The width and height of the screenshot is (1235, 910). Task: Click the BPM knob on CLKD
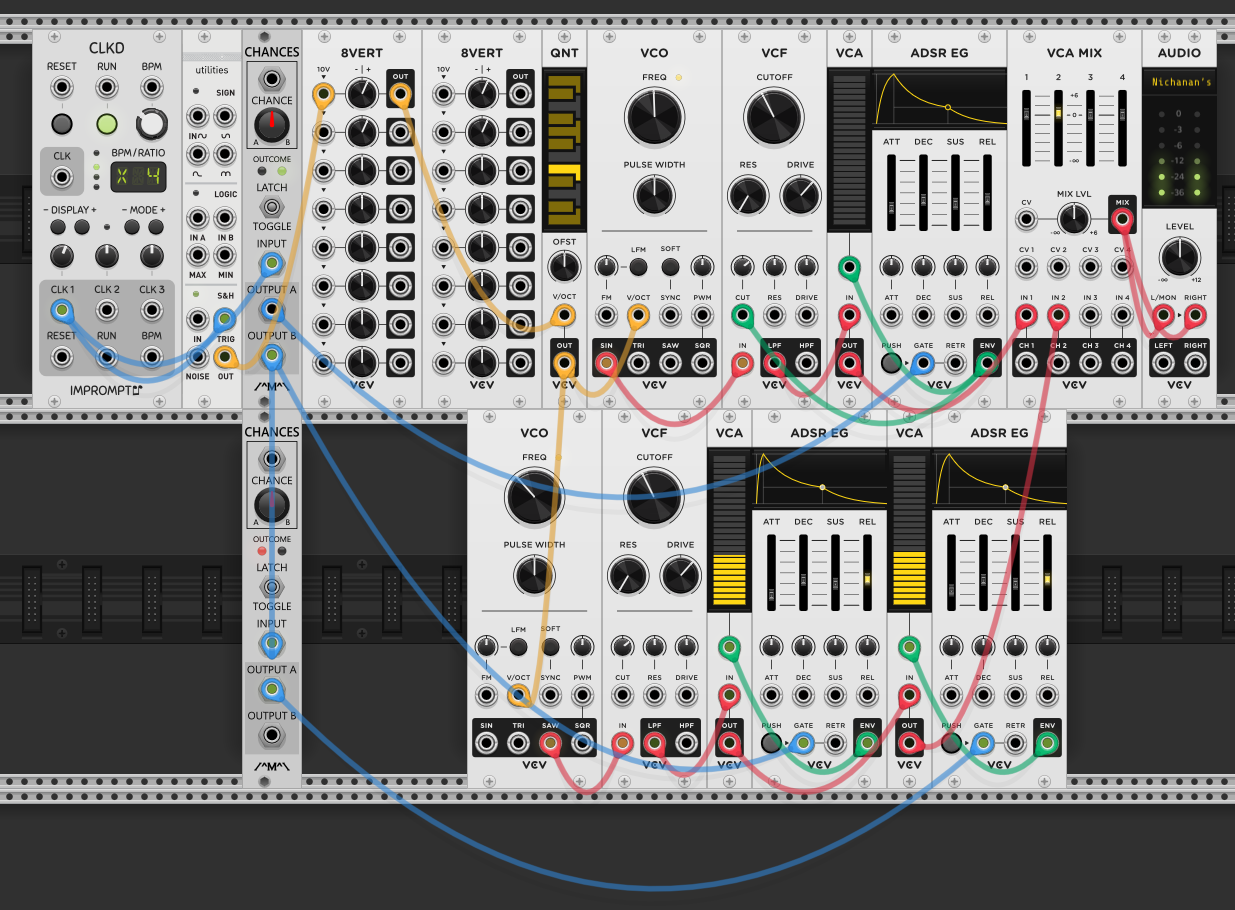click(x=152, y=124)
